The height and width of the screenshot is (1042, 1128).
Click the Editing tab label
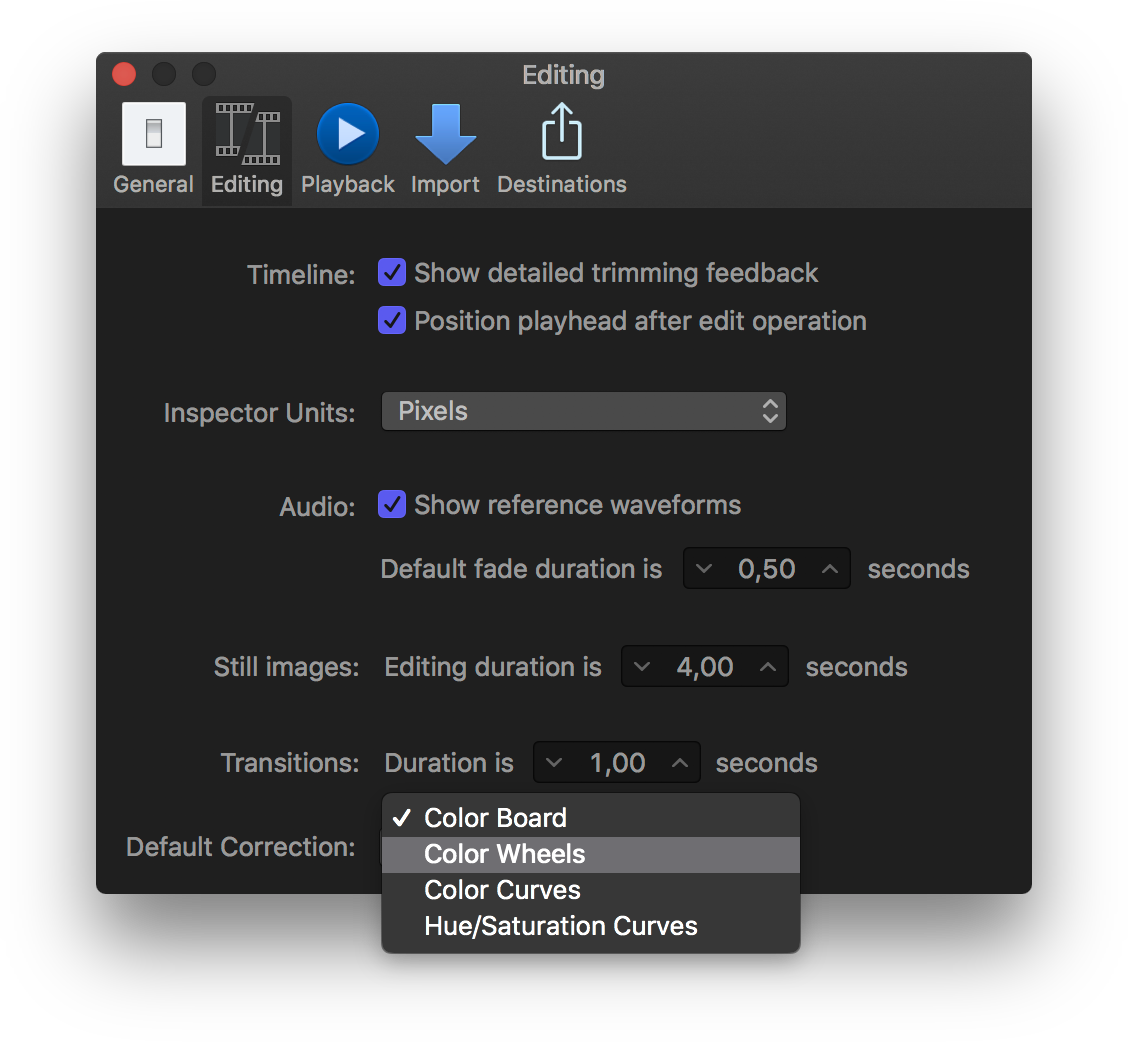pyautogui.click(x=247, y=184)
